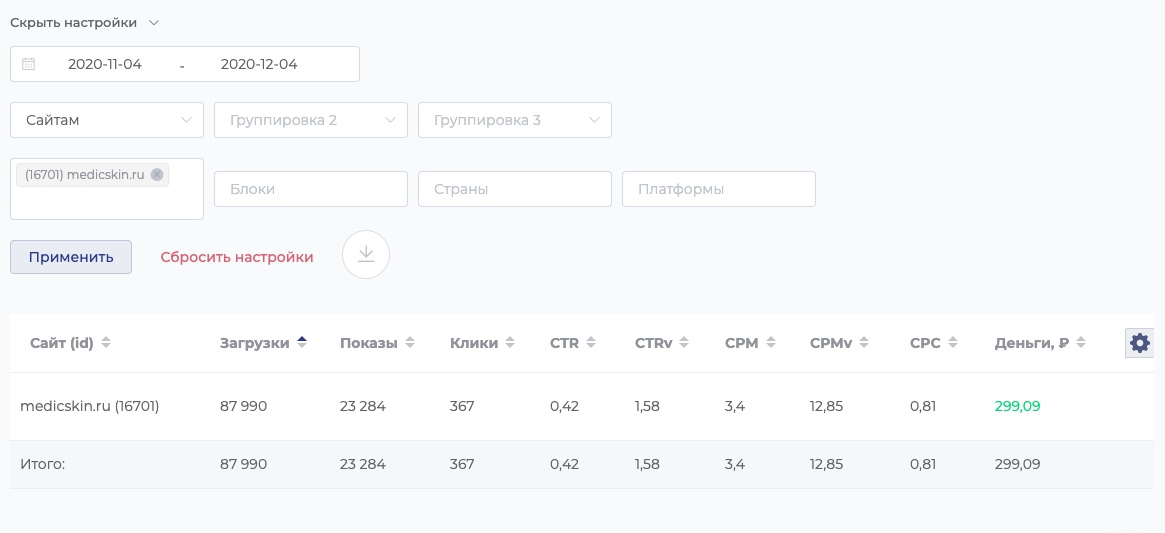Click the calendar icon in date field

pos(29,64)
